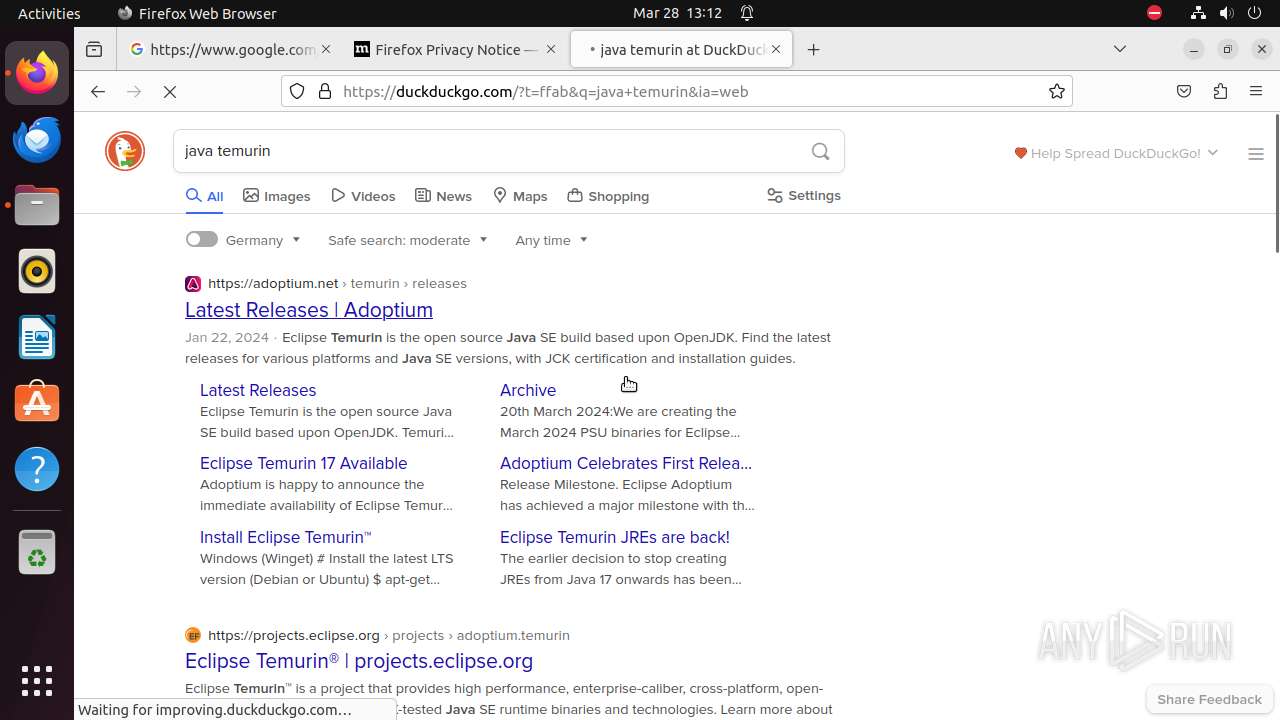Open the Any time filter dropdown
This screenshot has width=1280, height=720.
click(x=551, y=240)
